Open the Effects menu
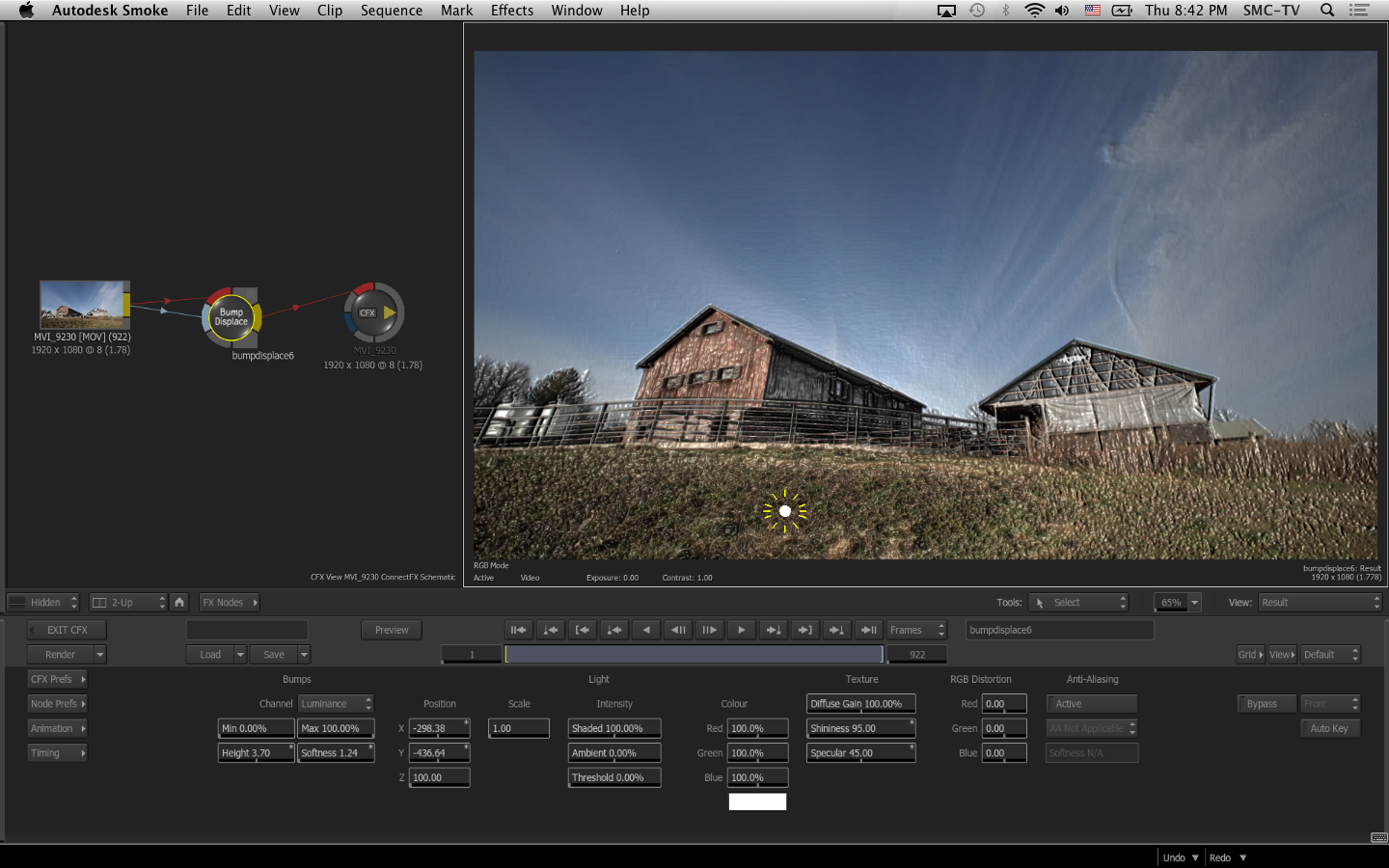This screenshot has height=868, width=1389. (x=511, y=11)
